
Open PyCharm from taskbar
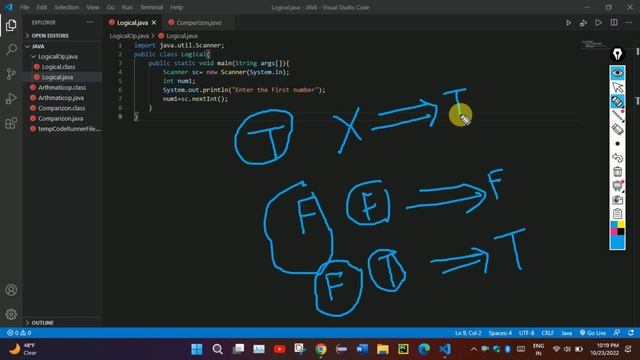[403, 349]
